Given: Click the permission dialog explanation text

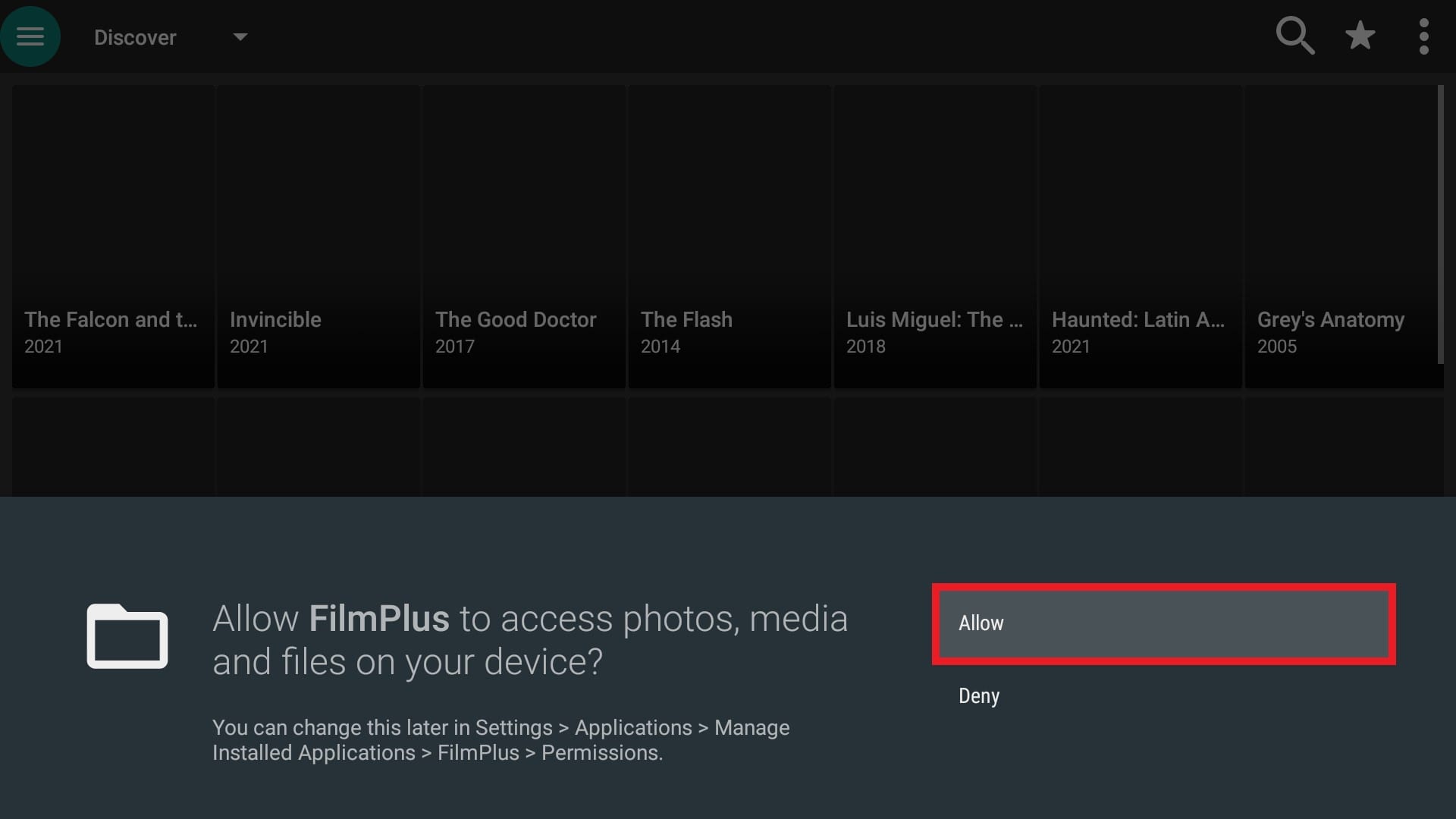Looking at the screenshot, I should click(x=500, y=739).
